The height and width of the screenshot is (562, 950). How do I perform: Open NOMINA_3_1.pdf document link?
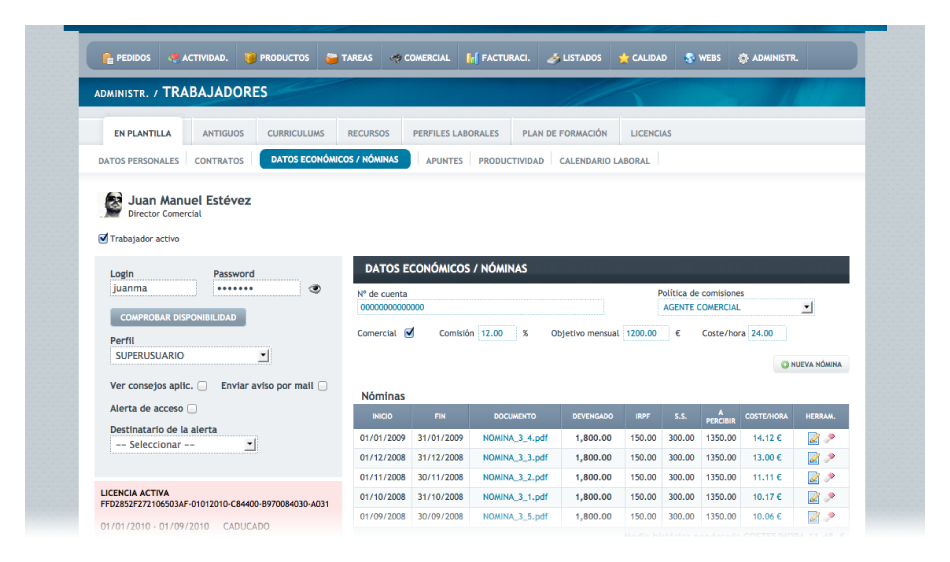pyautogui.click(x=515, y=497)
